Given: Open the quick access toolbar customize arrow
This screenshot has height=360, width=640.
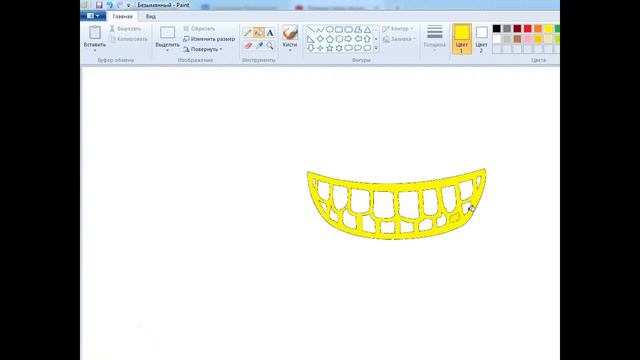Looking at the screenshot, I should point(129,6).
